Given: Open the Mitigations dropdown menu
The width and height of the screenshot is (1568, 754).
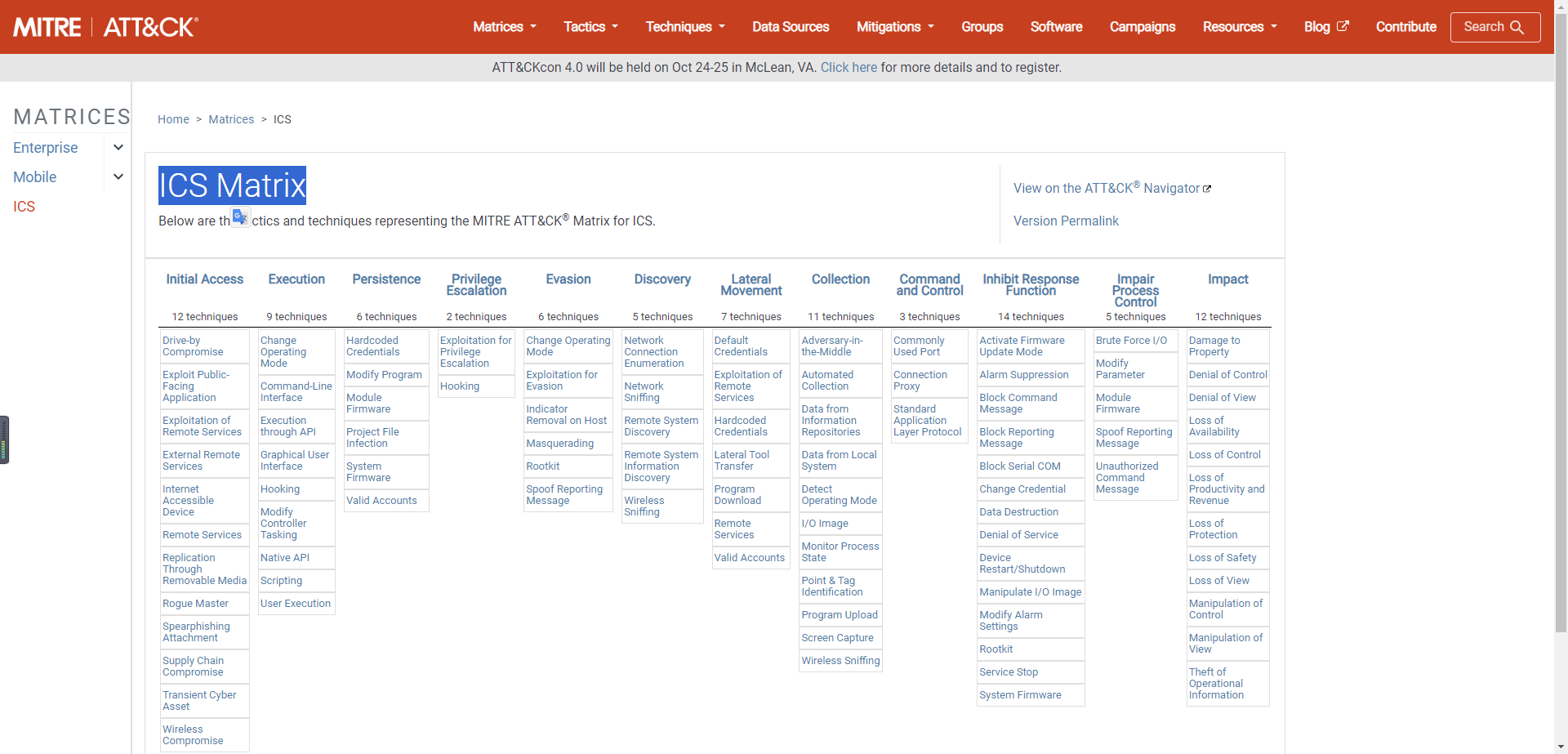Looking at the screenshot, I should click(x=894, y=27).
